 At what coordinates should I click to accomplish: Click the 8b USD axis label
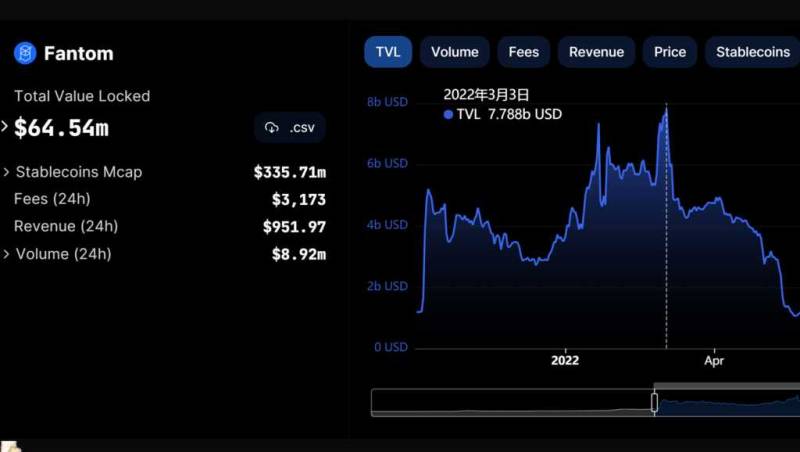[x=387, y=102]
